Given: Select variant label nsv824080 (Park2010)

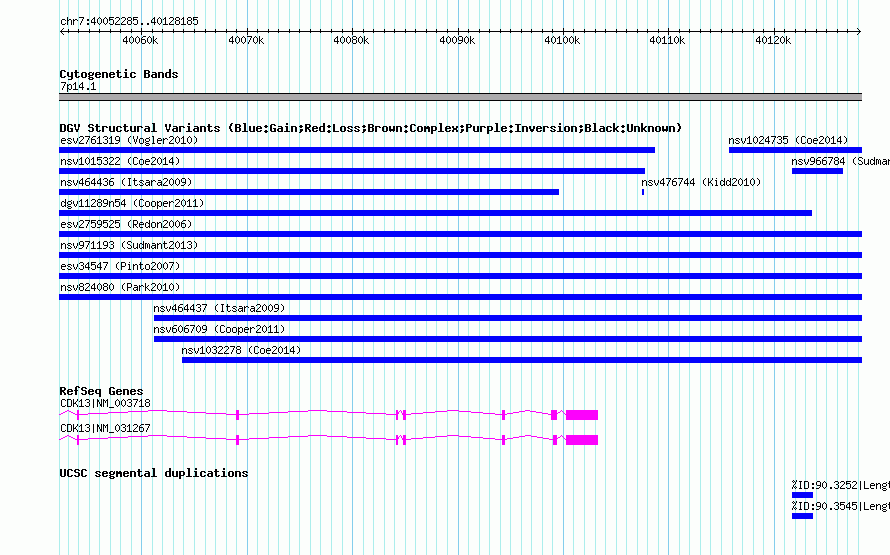Looking at the screenshot, I should point(120,287).
